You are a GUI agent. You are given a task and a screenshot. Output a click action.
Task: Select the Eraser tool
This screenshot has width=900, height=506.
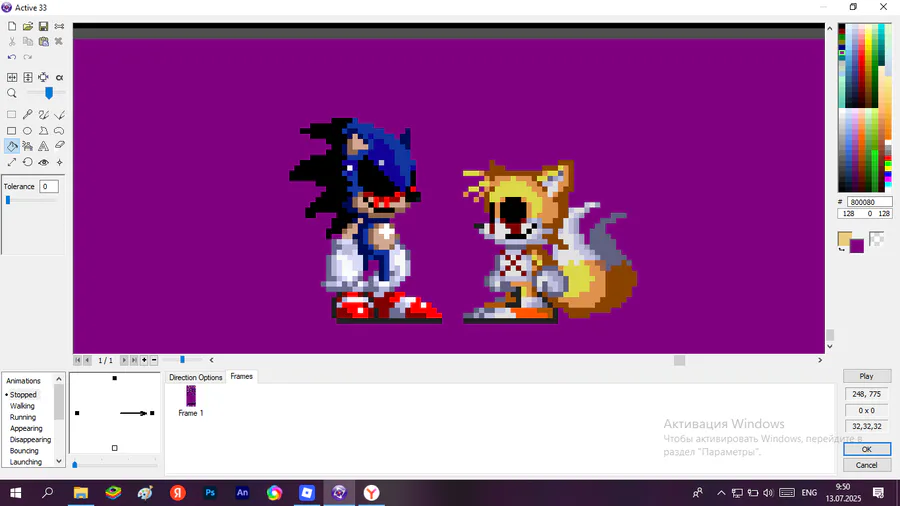tap(59, 146)
